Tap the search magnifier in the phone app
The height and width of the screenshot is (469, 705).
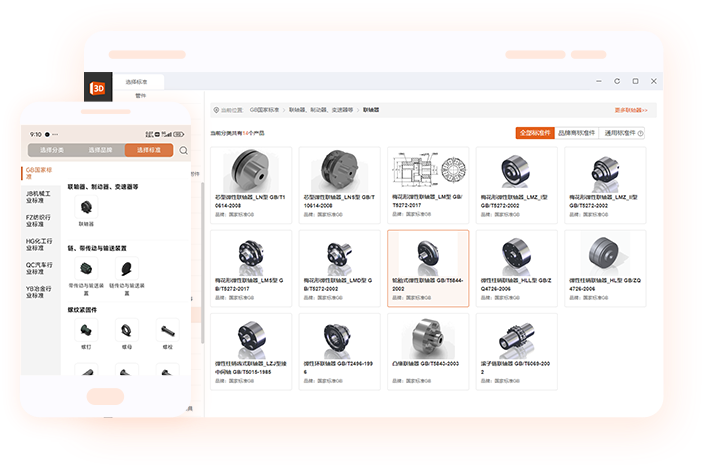(x=183, y=150)
